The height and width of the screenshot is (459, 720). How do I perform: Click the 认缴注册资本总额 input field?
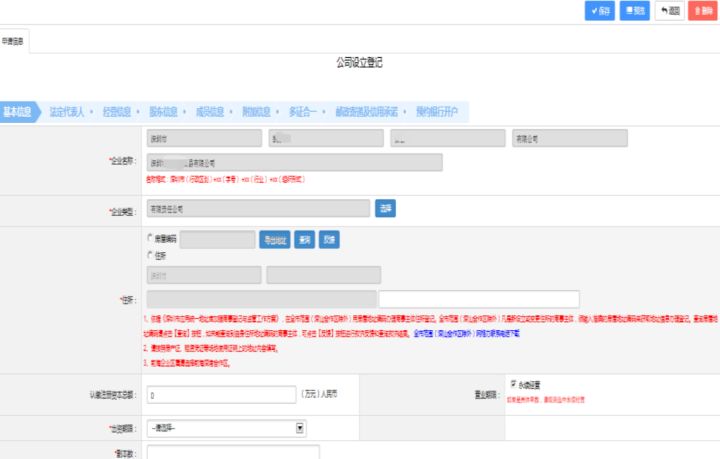pyautogui.click(x=221, y=395)
